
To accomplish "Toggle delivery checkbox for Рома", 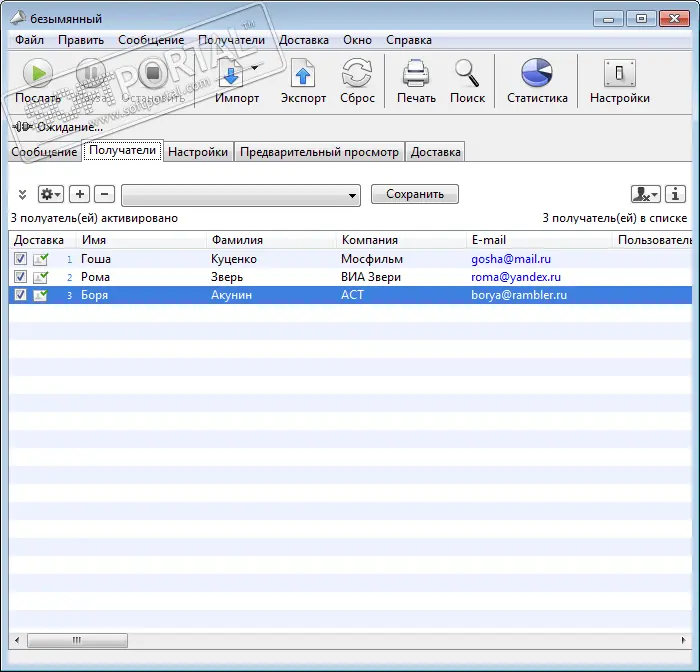I will tap(21, 277).
